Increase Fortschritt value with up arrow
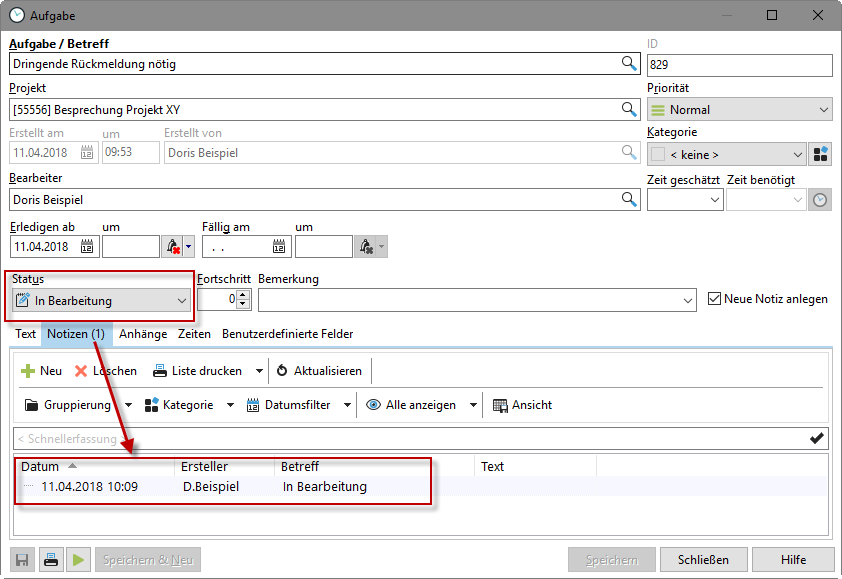 243,294
